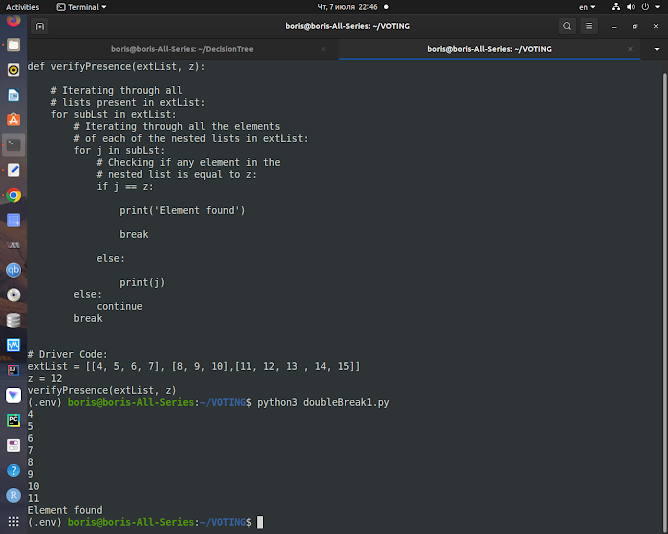Open Rhythmbox music player in dock

[14, 70]
